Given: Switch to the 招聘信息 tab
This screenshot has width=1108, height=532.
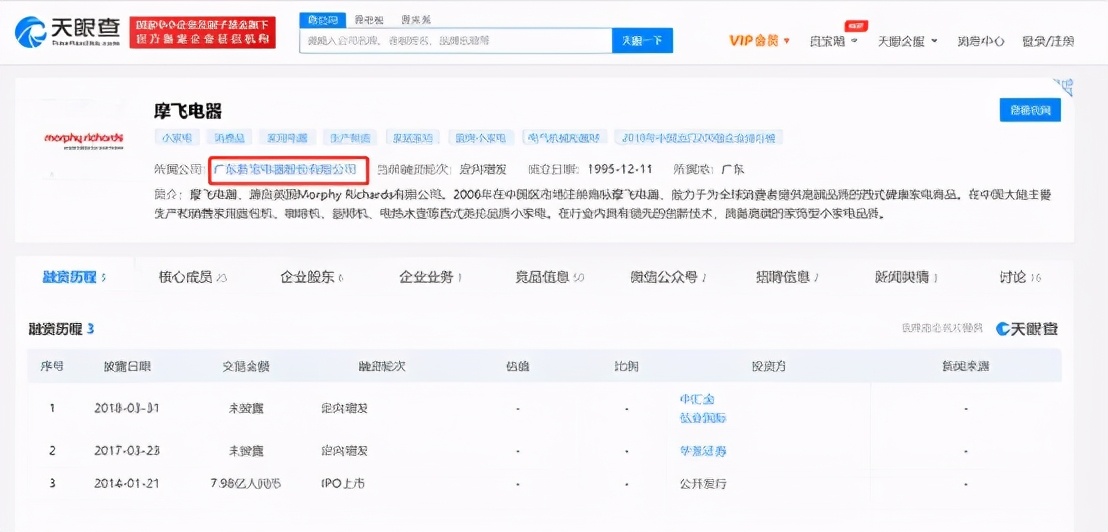Looking at the screenshot, I should [x=787, y=277].
